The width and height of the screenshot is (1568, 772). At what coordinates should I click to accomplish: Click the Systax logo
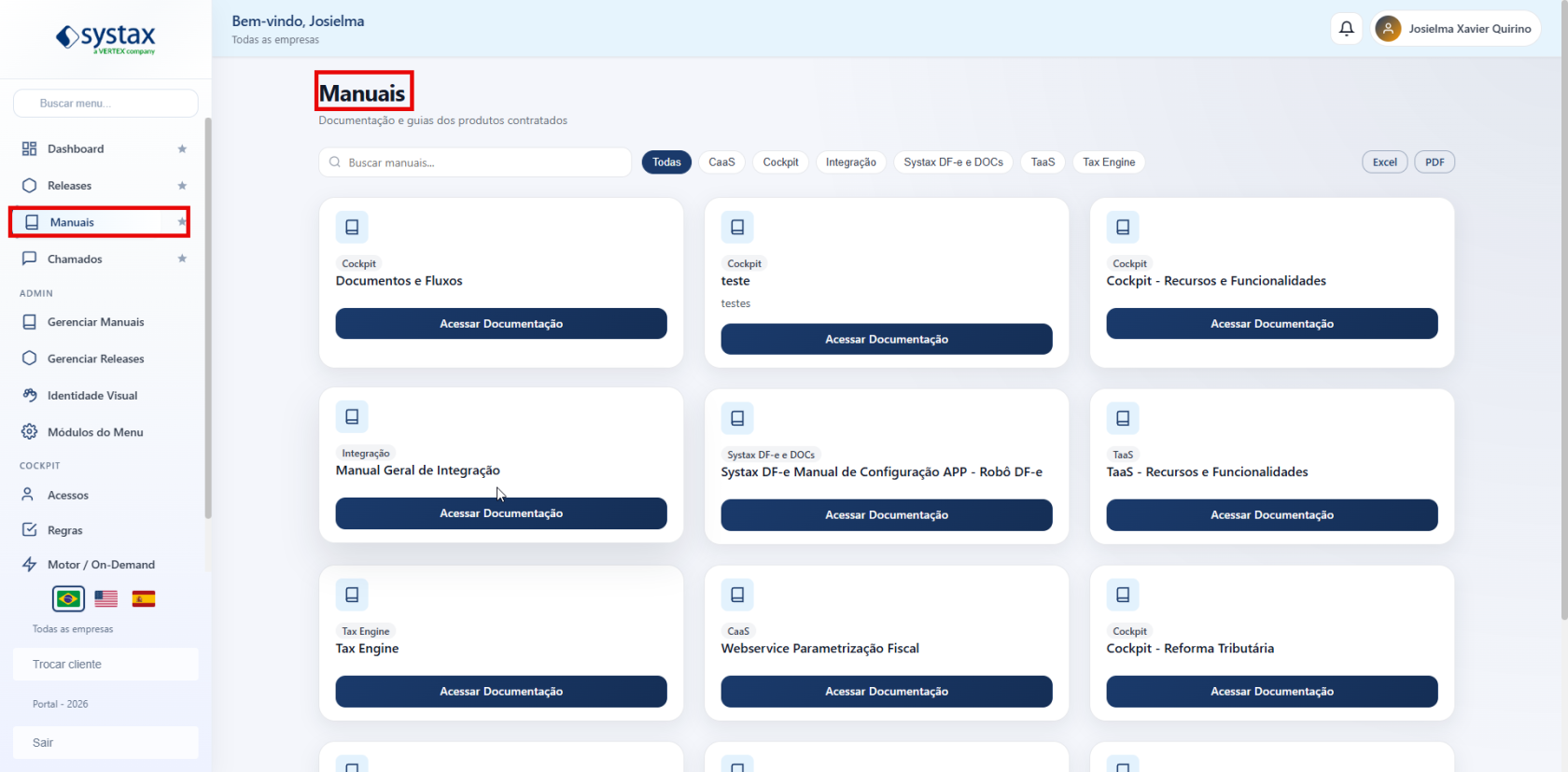coord(105,38)
